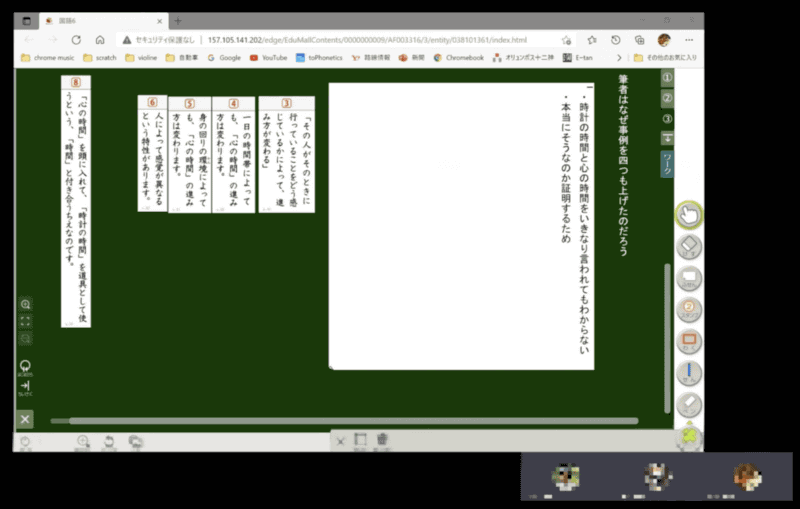Open page tab ③
This screenshot has width=800, height=509.
pyautogui.click(x=667, y=119)
